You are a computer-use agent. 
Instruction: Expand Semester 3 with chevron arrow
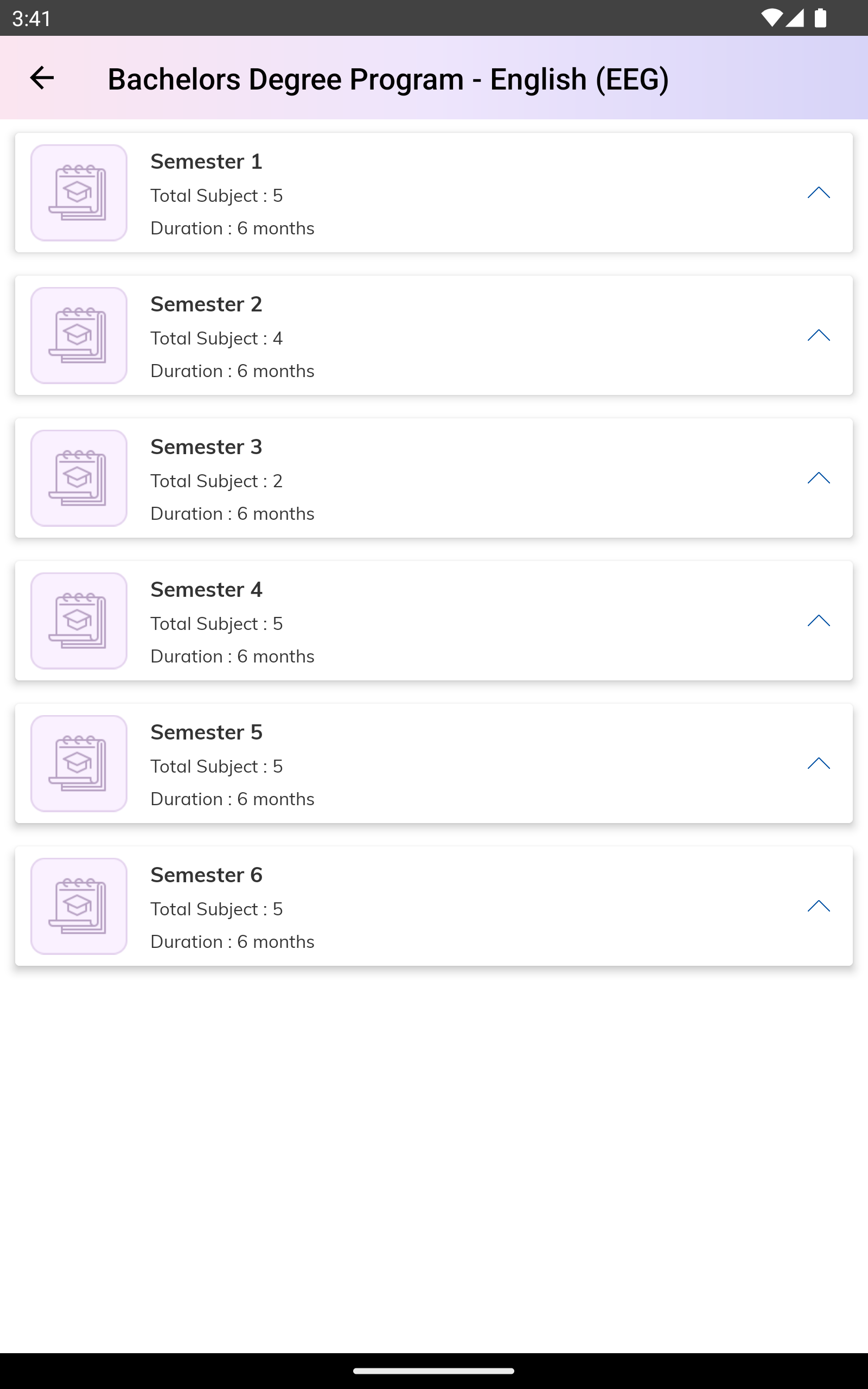coord(819,478)
